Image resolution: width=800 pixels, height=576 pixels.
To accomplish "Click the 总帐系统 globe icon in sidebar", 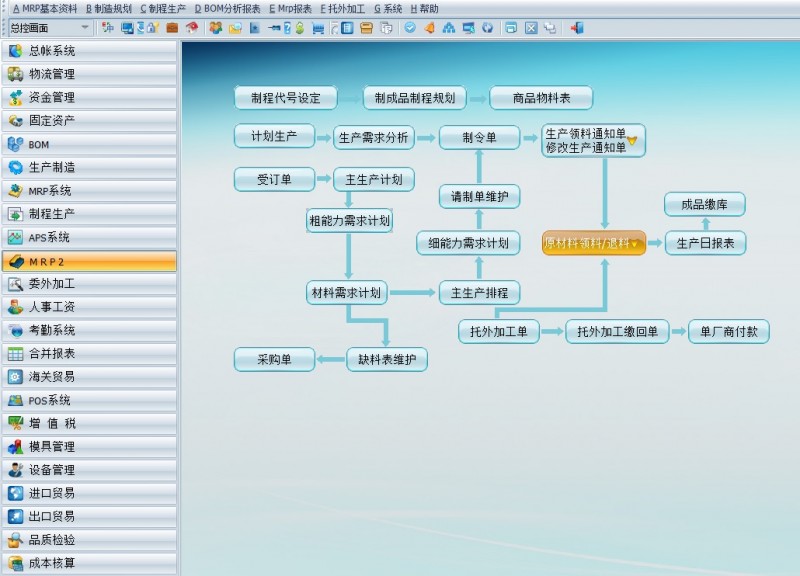I will tap(15, 51).
